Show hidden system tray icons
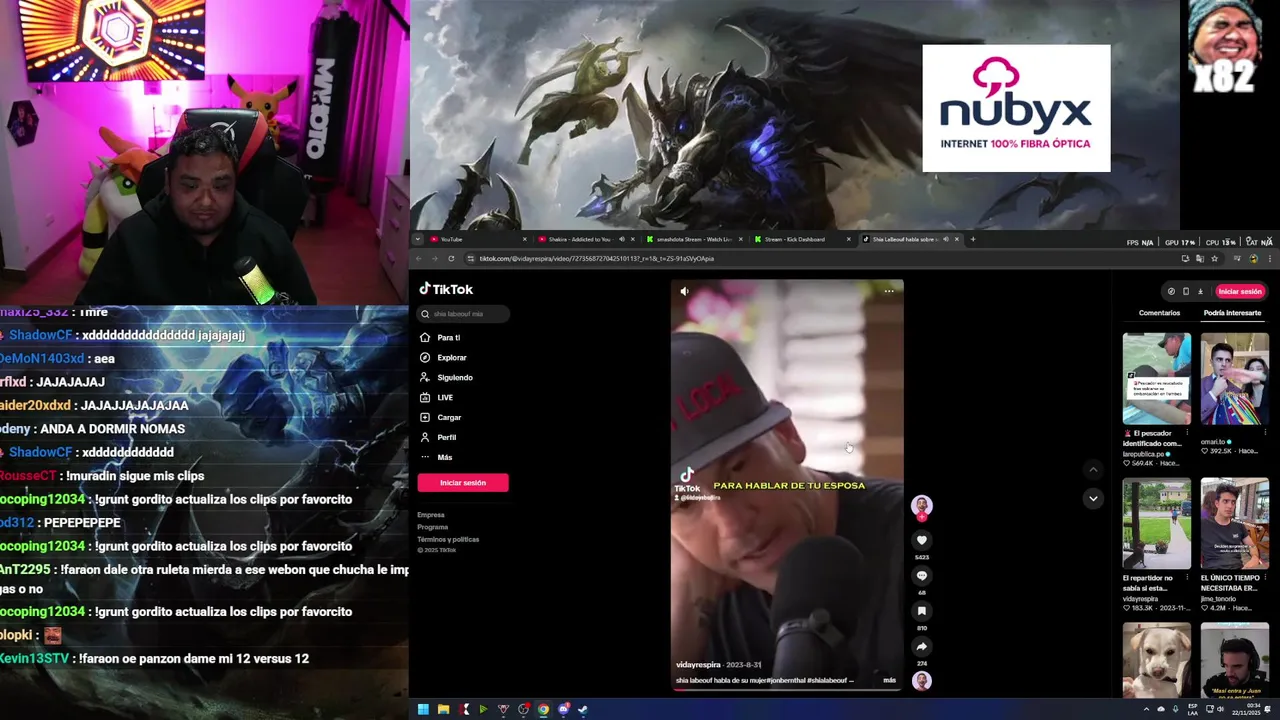1280x720 pixels. pyautogui.click(x=1146, y=710)
